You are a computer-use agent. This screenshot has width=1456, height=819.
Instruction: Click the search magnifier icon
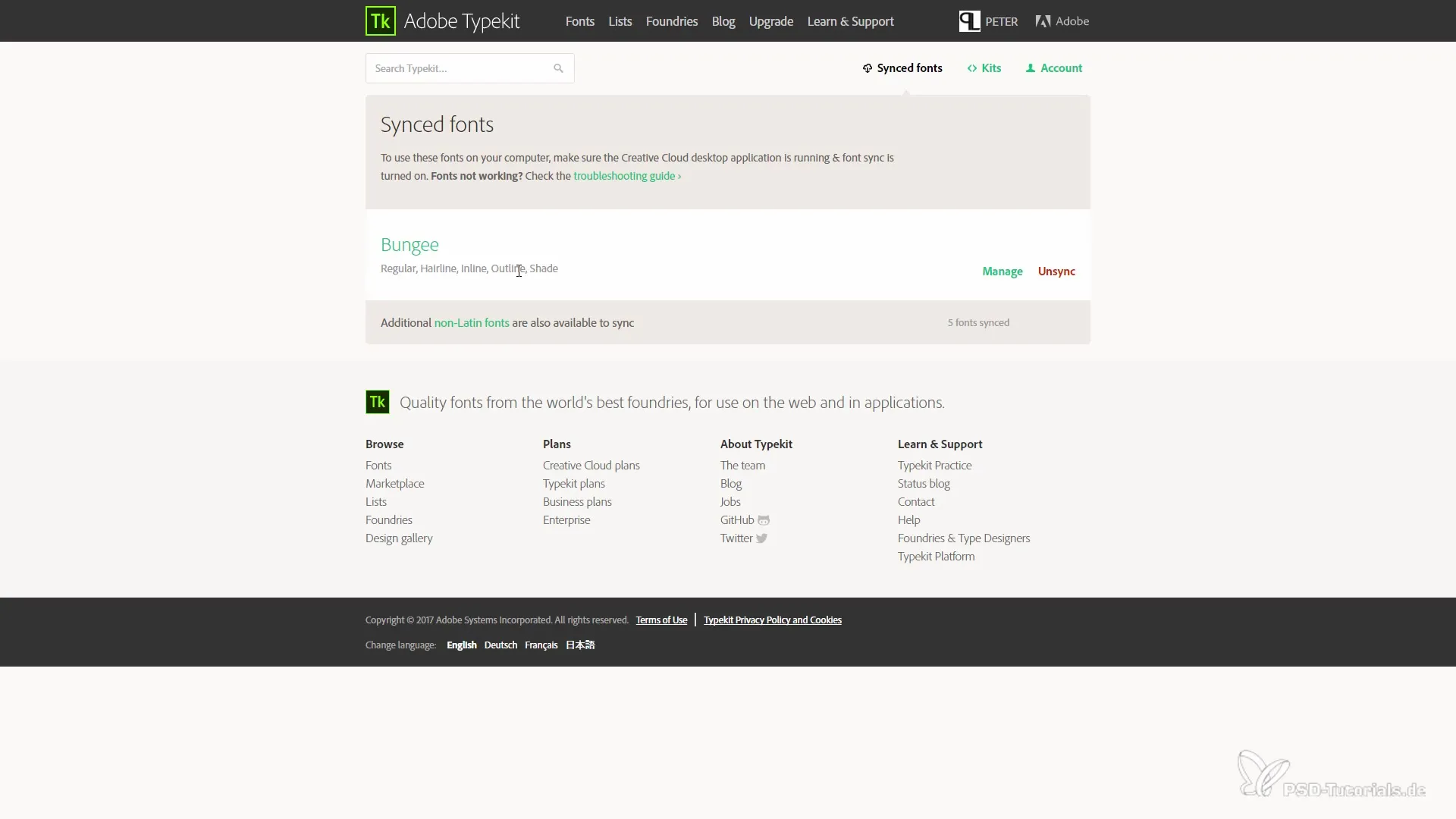click(x=558, y=68)
